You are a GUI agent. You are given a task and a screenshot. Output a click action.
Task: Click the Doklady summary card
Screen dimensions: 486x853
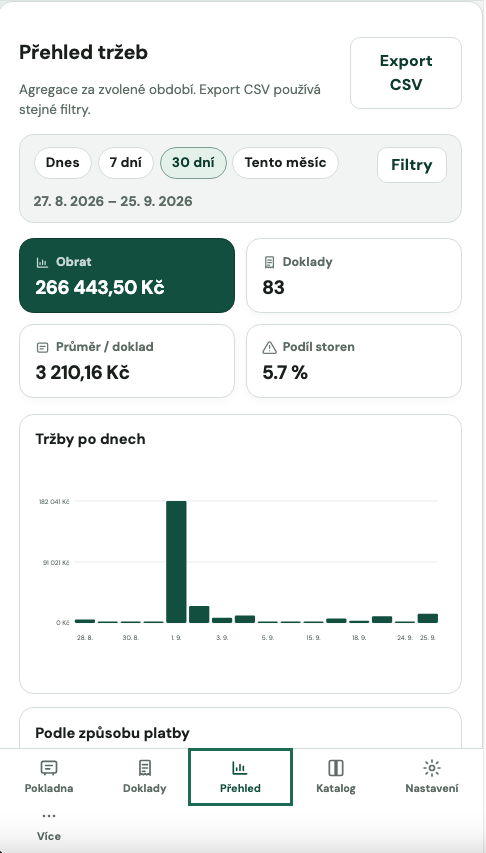[x=354, y=275]
